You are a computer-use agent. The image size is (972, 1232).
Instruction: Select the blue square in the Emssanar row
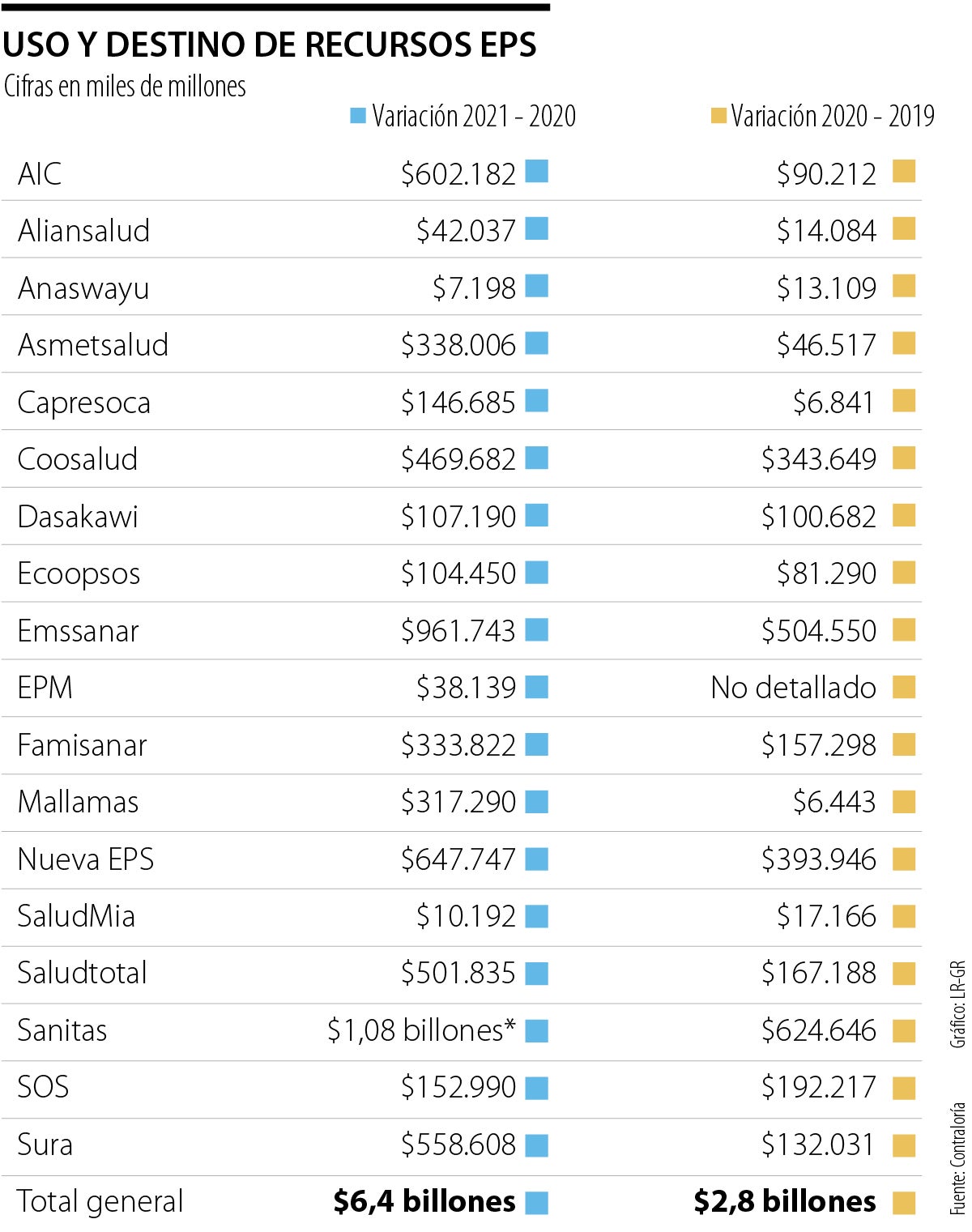[x=536, y=630]
